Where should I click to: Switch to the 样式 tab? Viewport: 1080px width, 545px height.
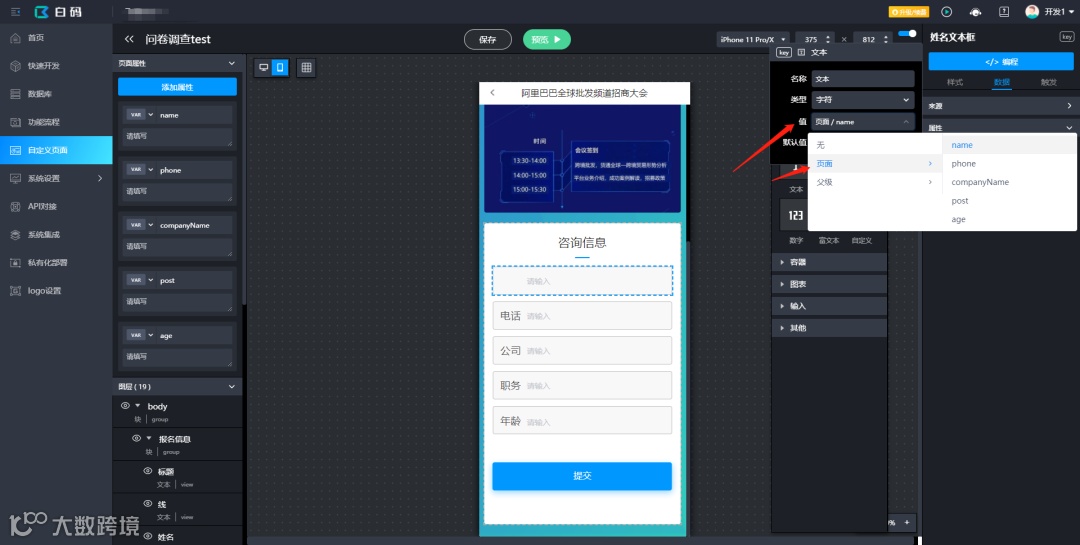(955, 82)
